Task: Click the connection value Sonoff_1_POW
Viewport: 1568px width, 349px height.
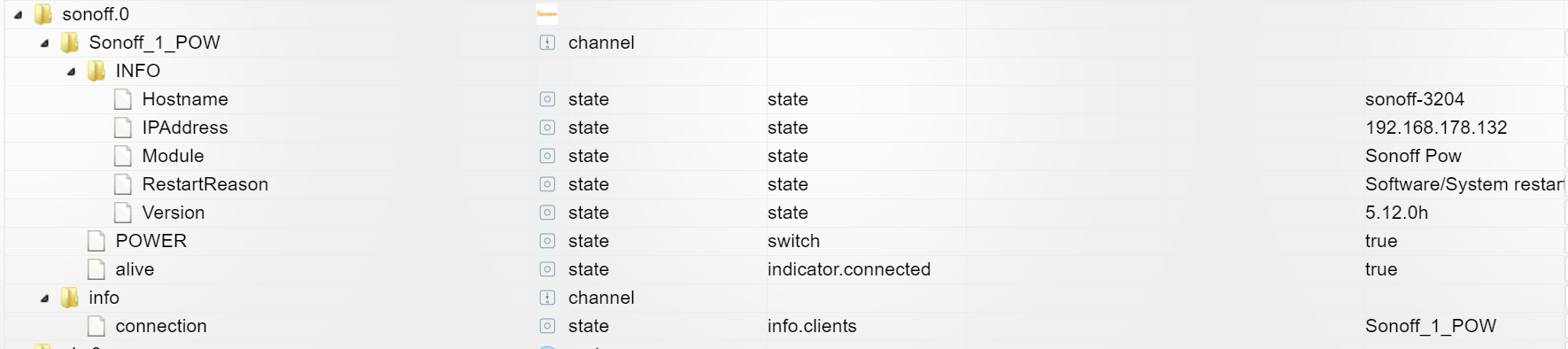Action: point(1431,326)
